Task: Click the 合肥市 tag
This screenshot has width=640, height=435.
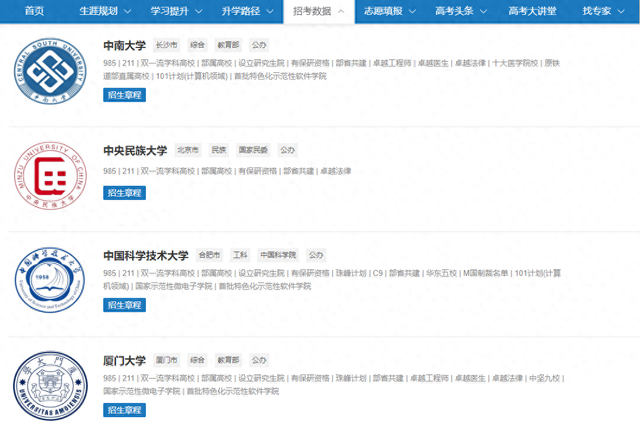Action: click(209, 255)
